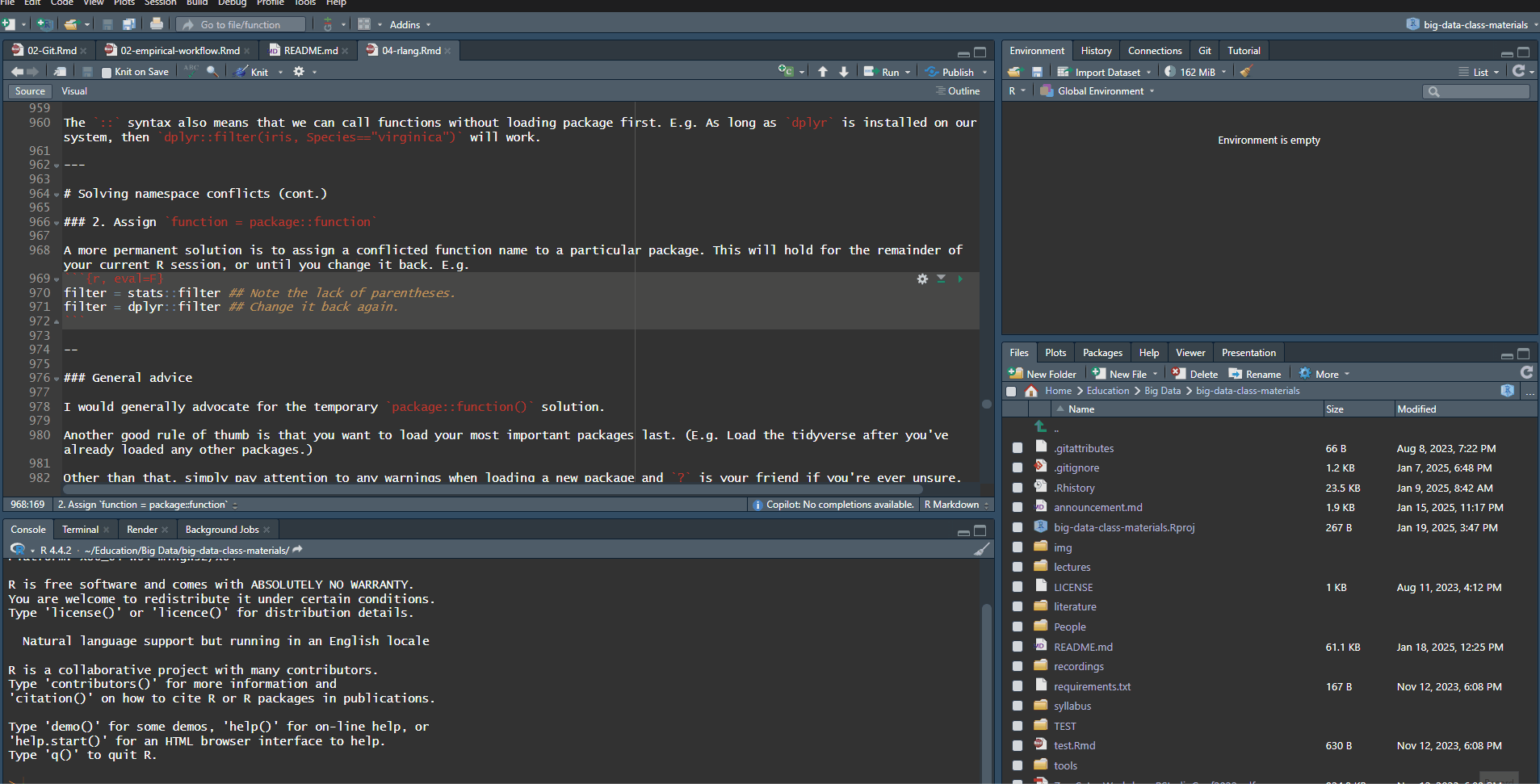Open the List view dropdown in Environment
The height and width of the screenshot is (784, 1540).
tap(1479, 72)
